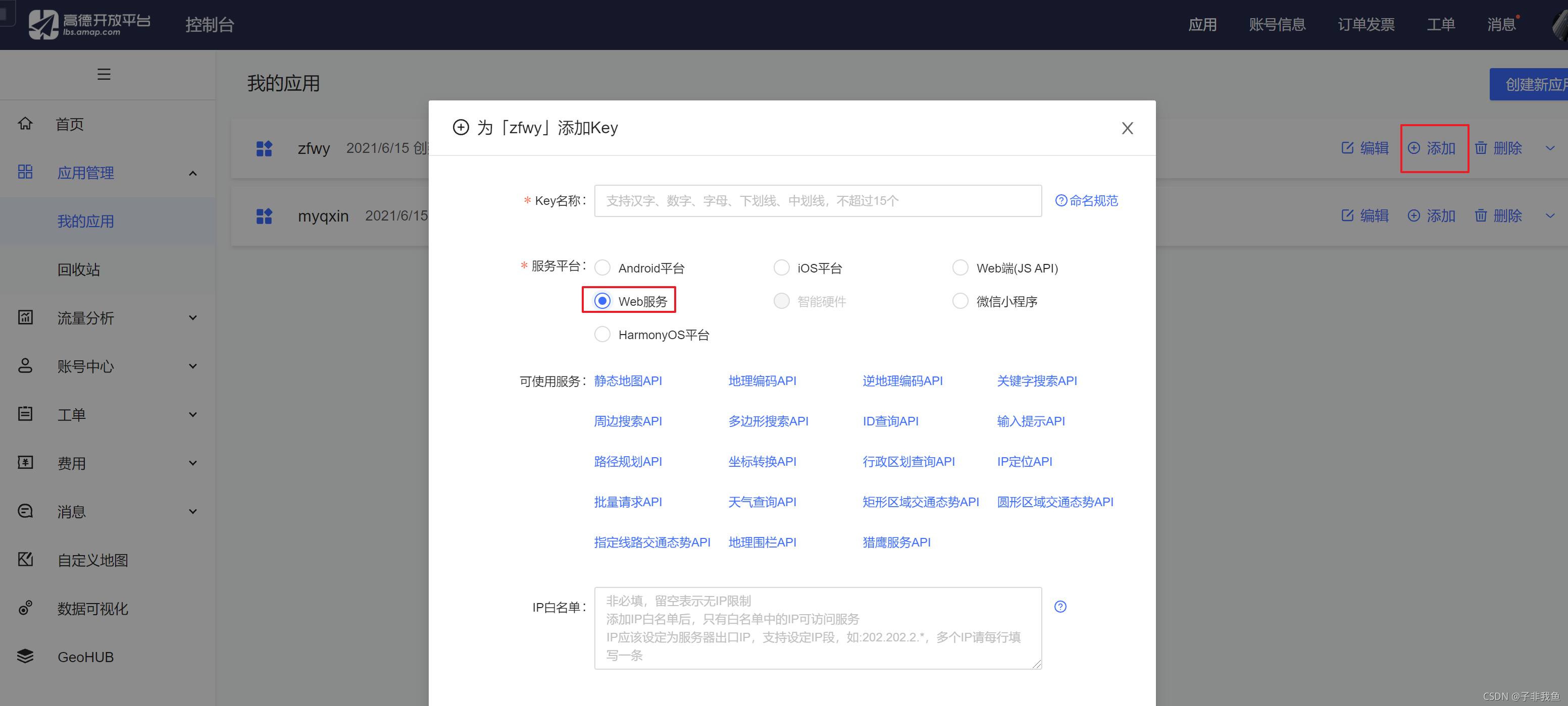The height and width of the screenshot is (706, 1568).
Task: Expand the zfwy application row chevron
Action: [1550, 148]
